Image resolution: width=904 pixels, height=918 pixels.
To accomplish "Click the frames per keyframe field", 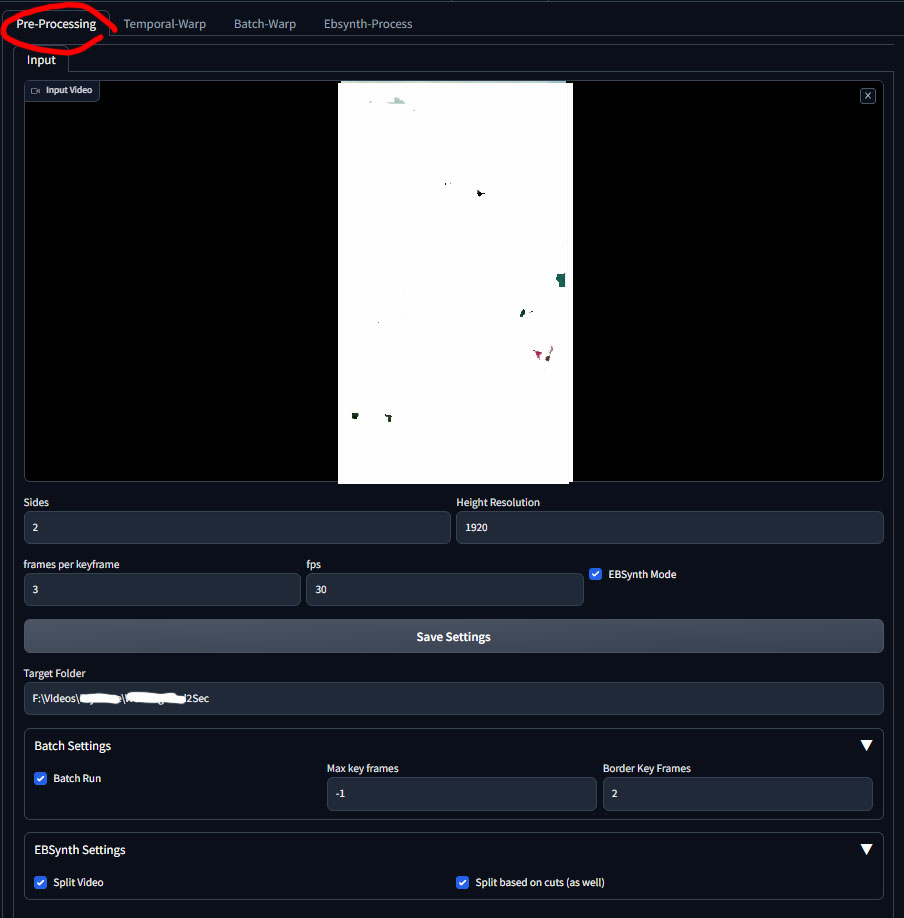I will pos(162,589).
